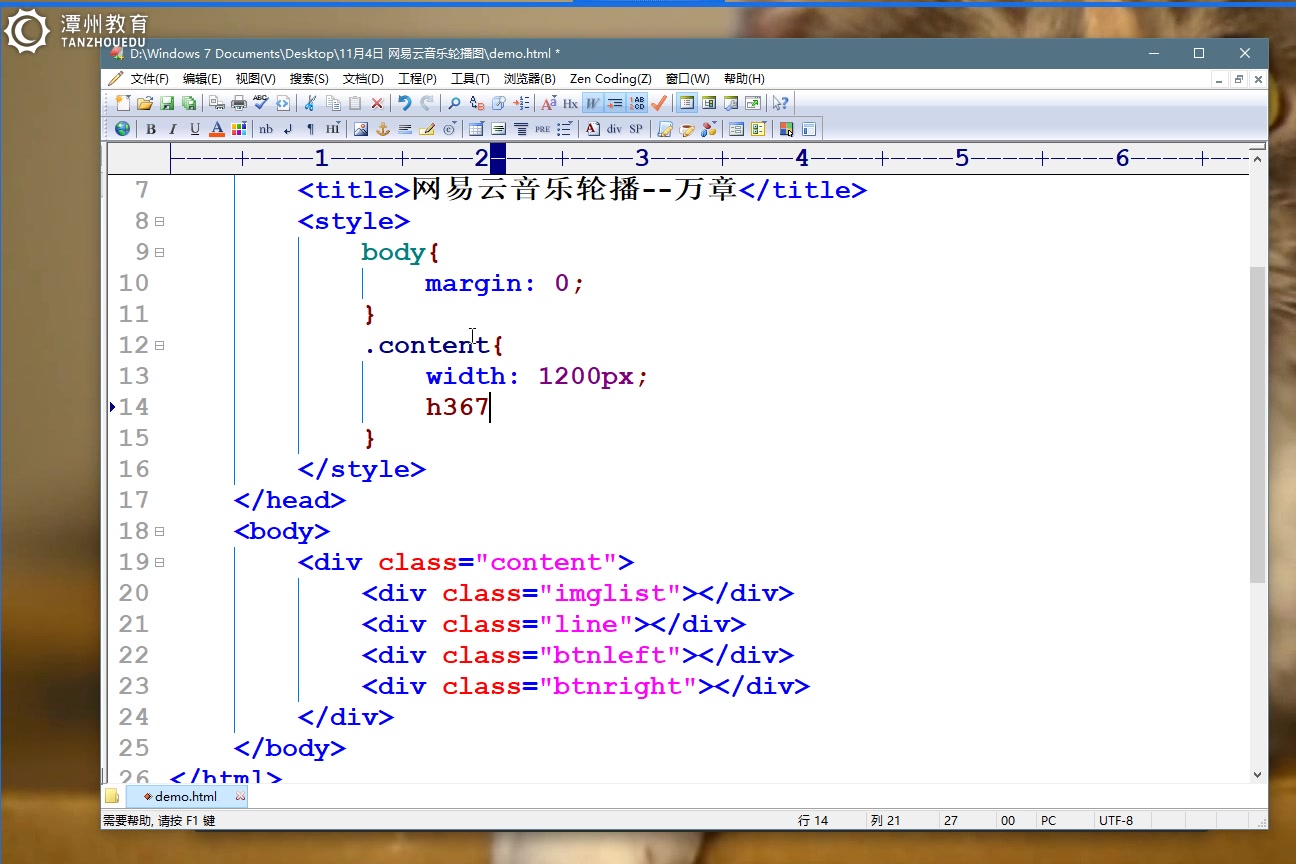
Task: Collapse the div content fold on line 19
Action: pyautogui.click(x=159, y=562)
